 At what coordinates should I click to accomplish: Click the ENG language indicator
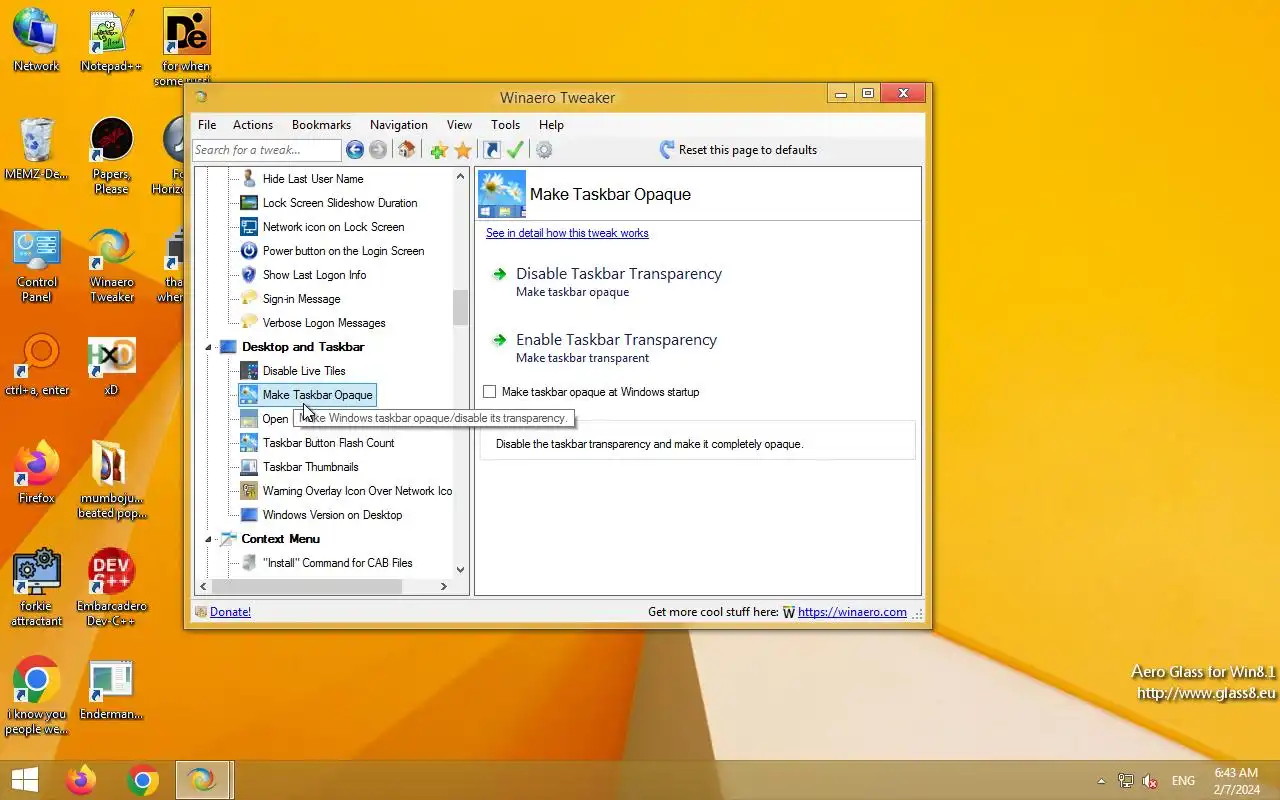click(x=1183, y=781)
